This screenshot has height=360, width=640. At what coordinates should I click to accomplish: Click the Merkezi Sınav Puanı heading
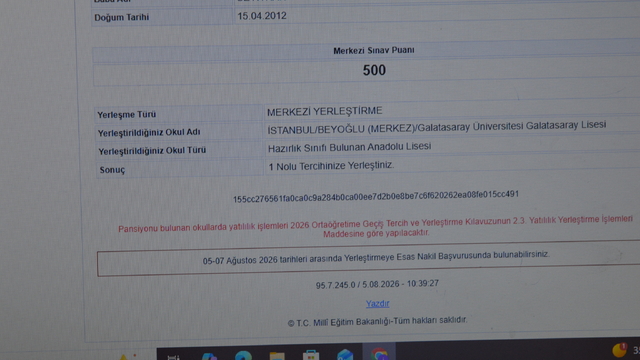tap(374, 51)
